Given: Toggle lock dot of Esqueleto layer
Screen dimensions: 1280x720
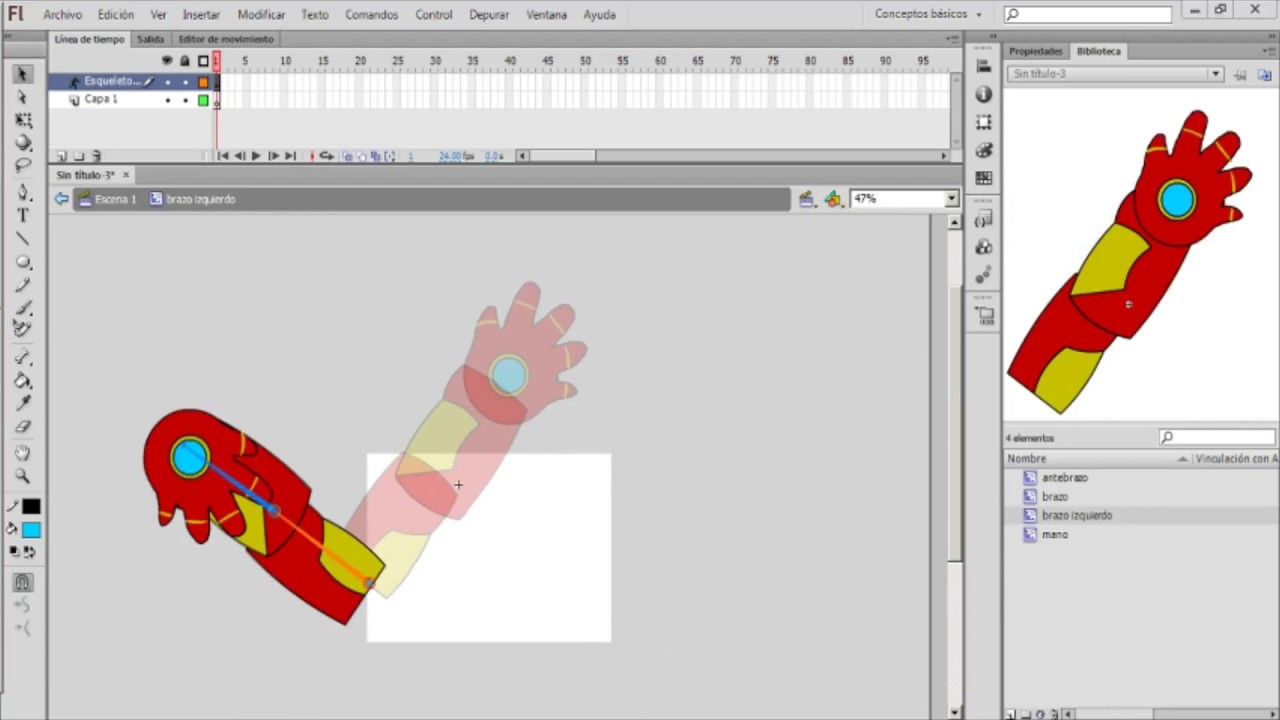Looking at the screenshot, I should (185, 82).
